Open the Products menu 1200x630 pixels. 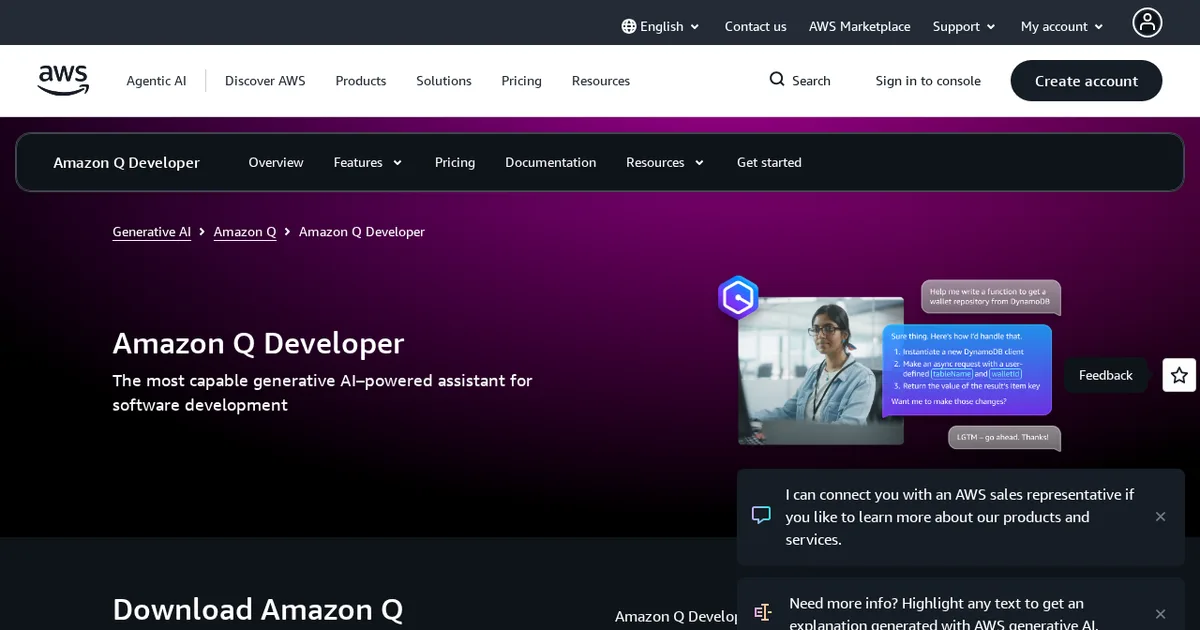(x=361, y=81)
